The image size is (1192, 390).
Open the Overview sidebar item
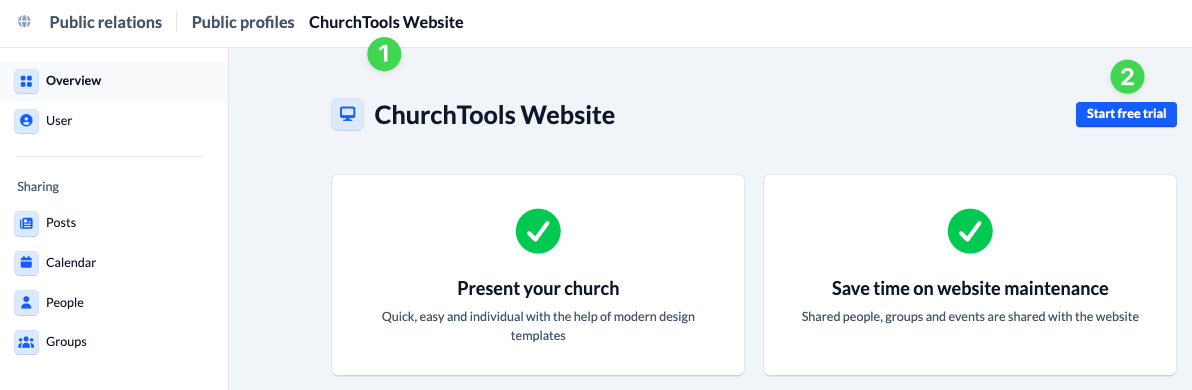pyautogui.click(x=114, y=81)
